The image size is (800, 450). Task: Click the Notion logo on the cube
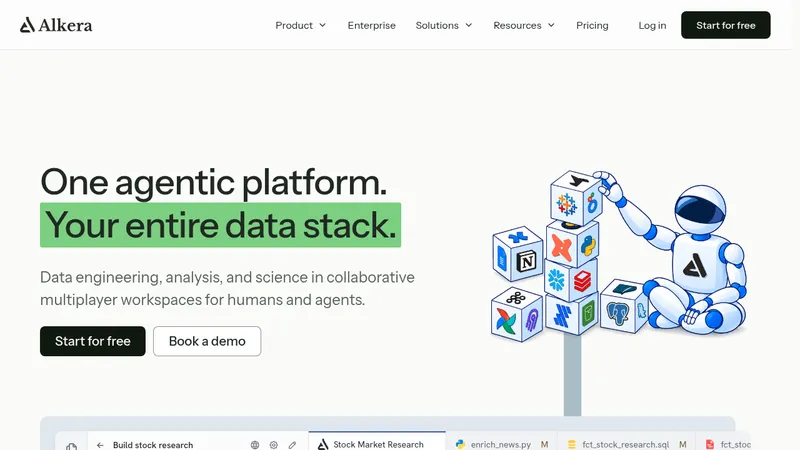pos(527,262)
